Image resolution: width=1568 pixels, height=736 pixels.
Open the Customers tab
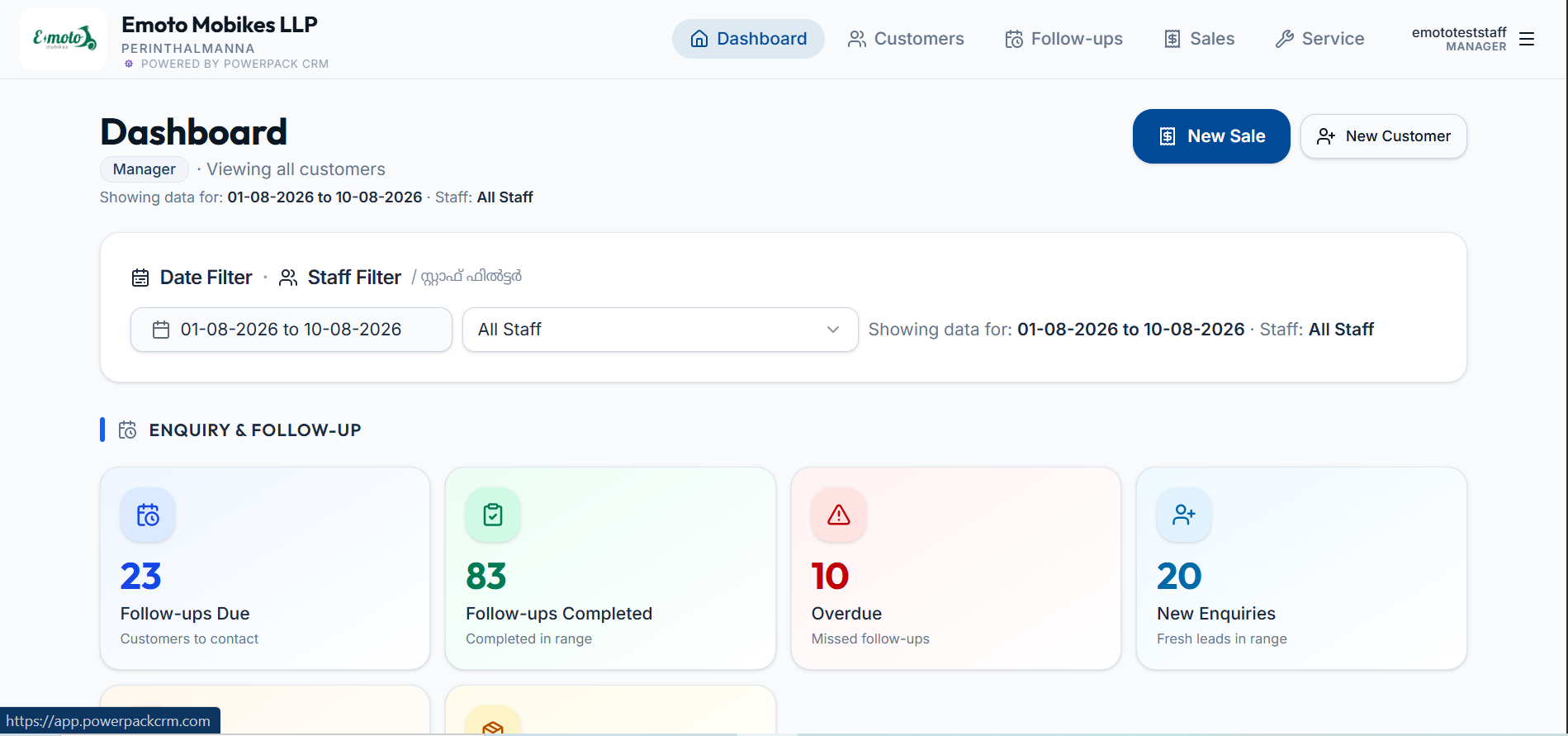point(906,39)
